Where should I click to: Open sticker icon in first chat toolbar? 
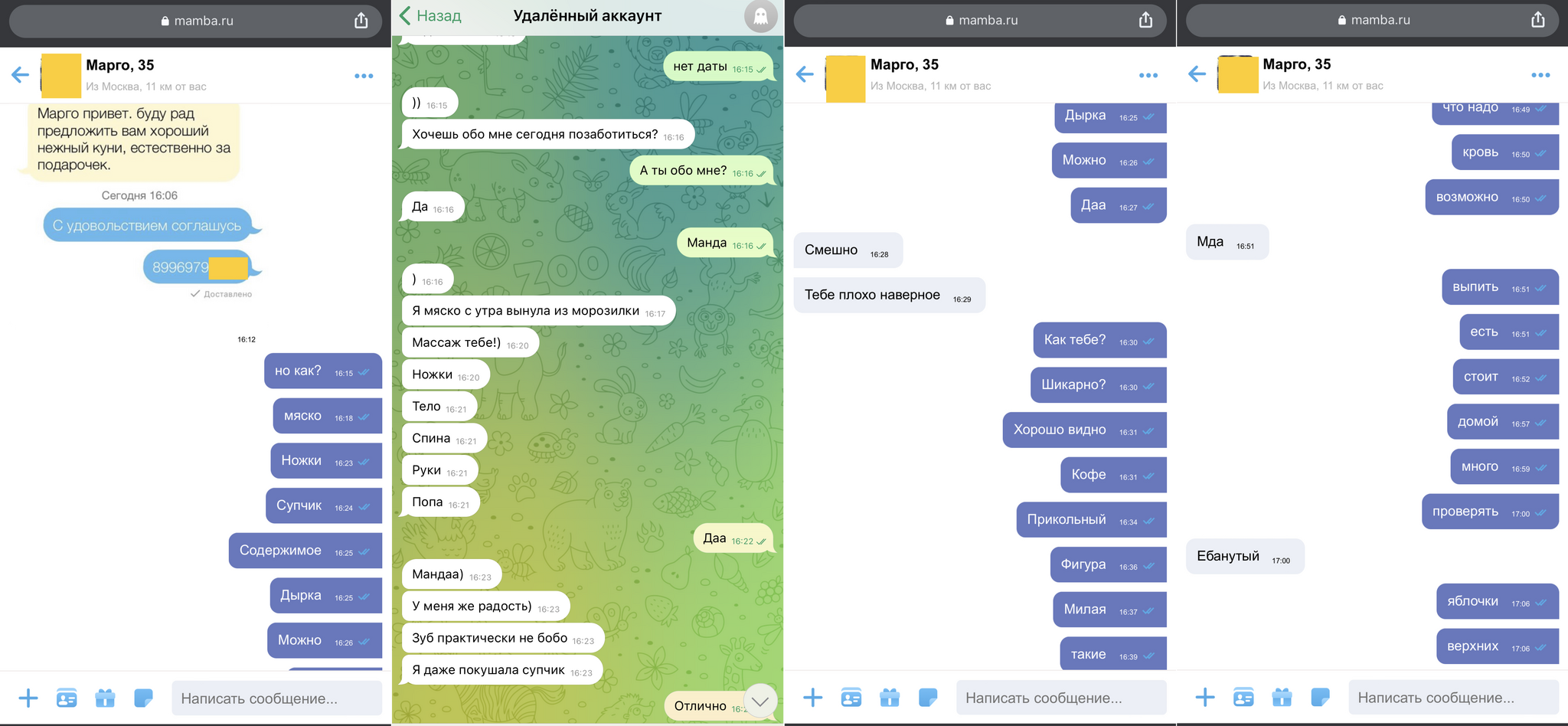pos(143,698)
